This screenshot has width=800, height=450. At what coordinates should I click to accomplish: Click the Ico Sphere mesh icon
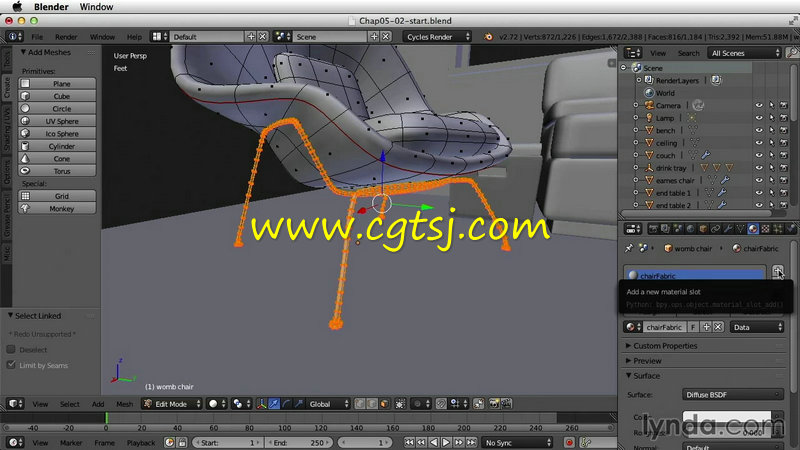point(25,133)
